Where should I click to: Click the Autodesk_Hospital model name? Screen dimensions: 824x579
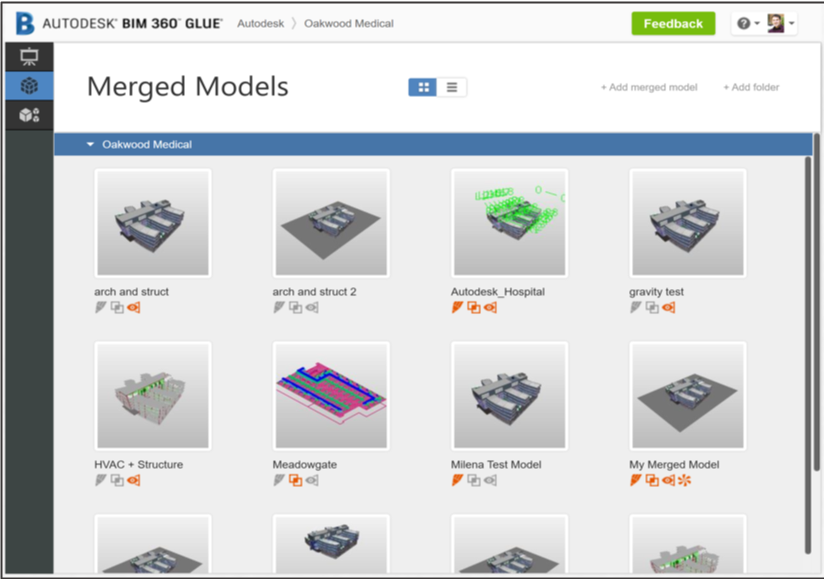[x=498, y=292]
